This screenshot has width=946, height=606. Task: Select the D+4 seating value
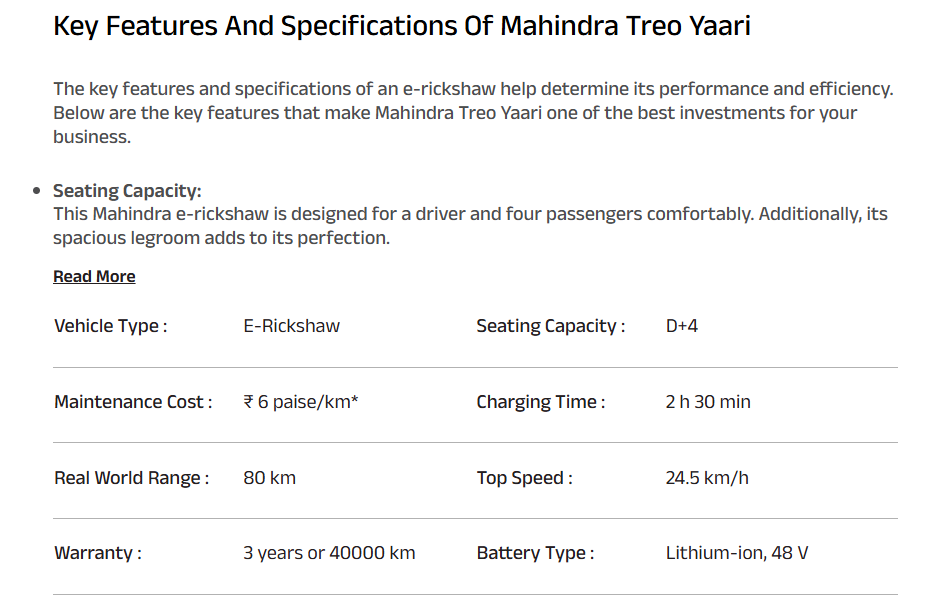click(x=681, y=326)
